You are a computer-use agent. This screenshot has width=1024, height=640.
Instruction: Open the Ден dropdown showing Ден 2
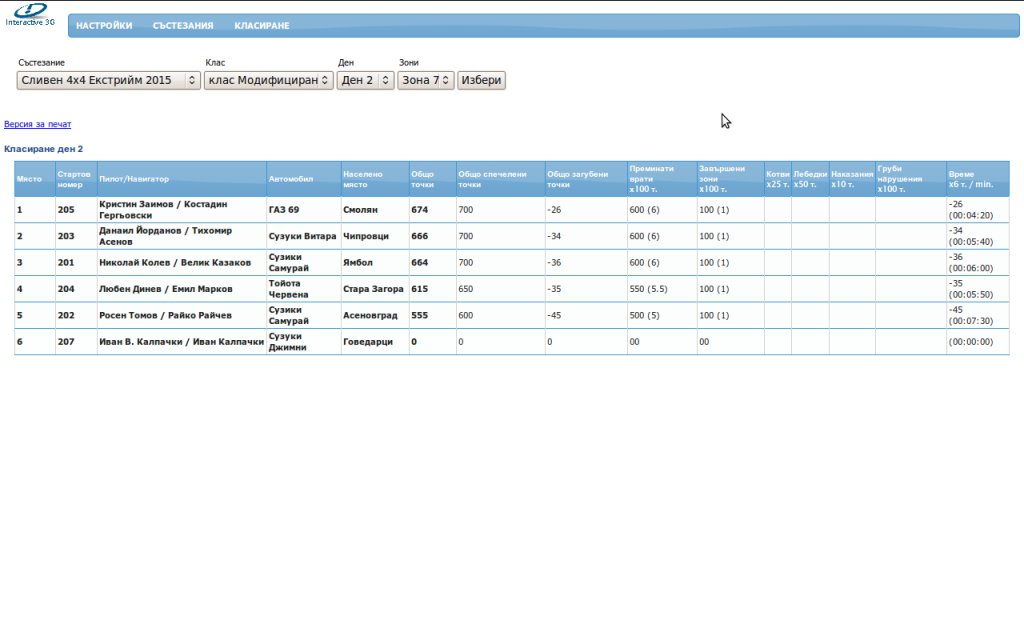tap(365, 80)
